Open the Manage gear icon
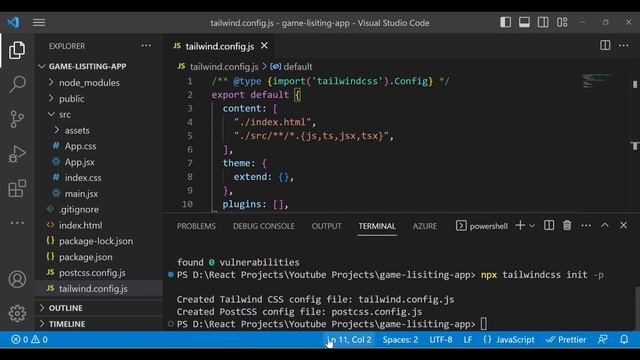The image size is (640, 360). 17,313
